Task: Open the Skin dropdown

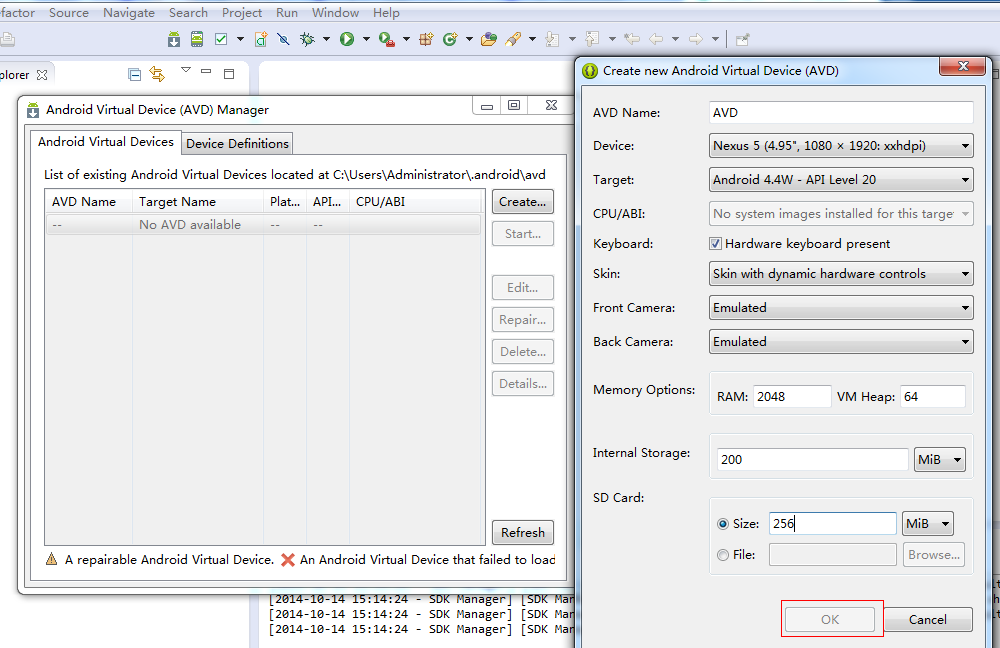Action: click(x=841, y=274)
